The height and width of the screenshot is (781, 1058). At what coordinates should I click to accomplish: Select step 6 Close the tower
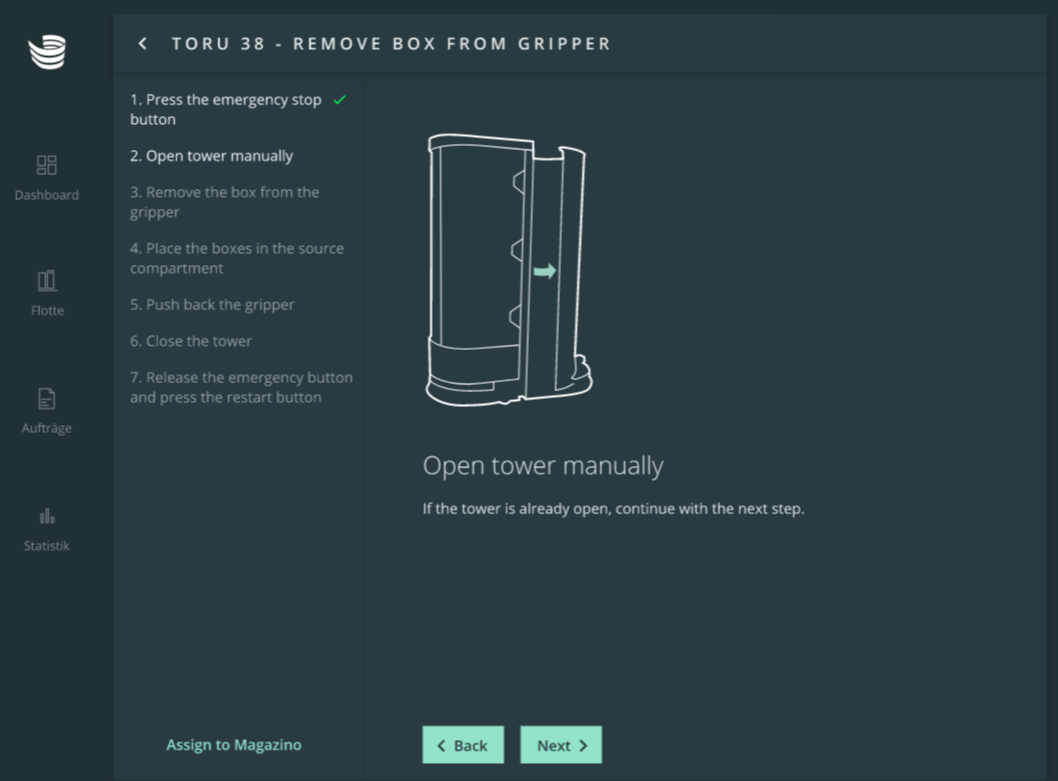191,341
